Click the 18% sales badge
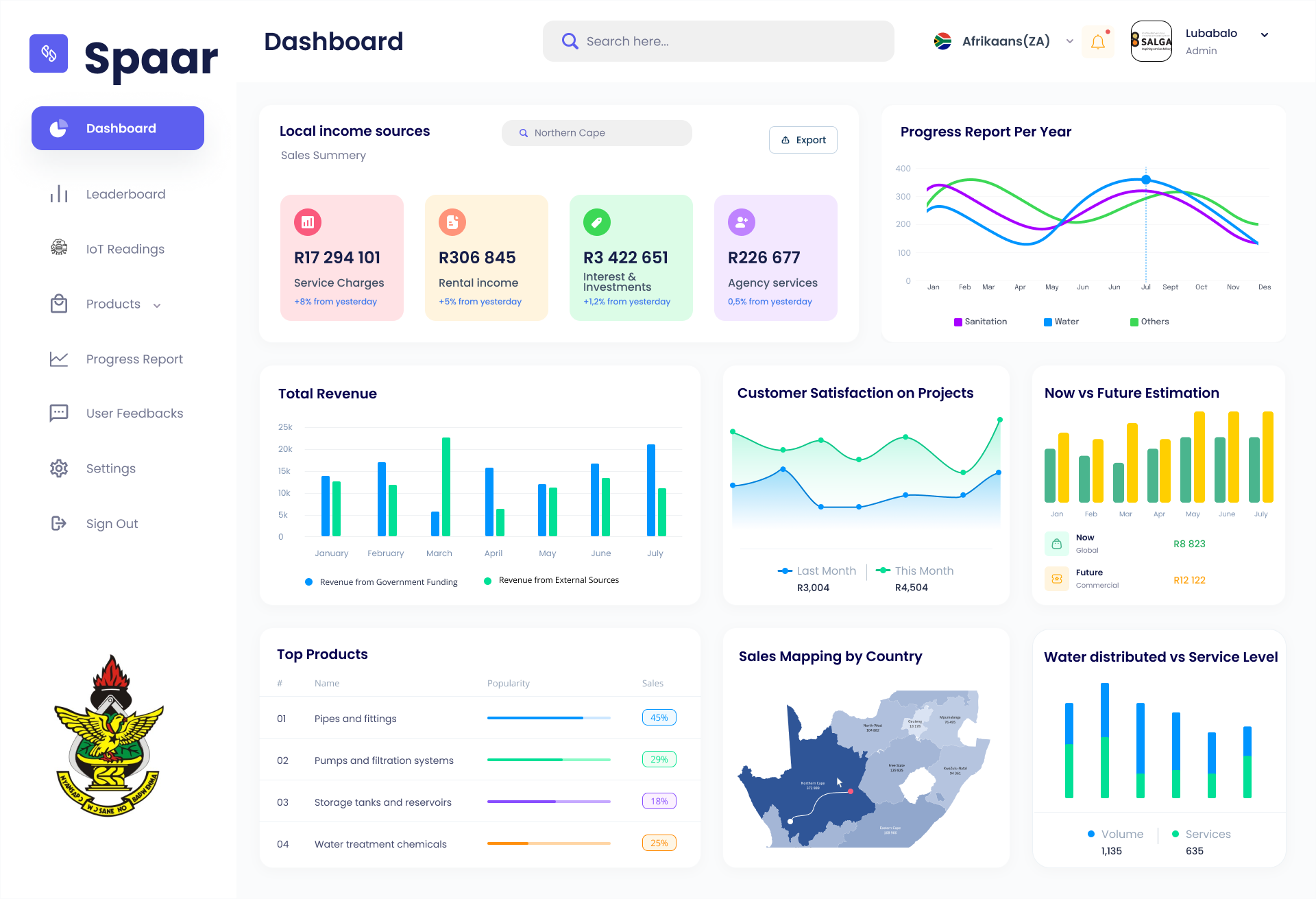1316x899 pixels. pyautogui.click(x=659, y=801)
